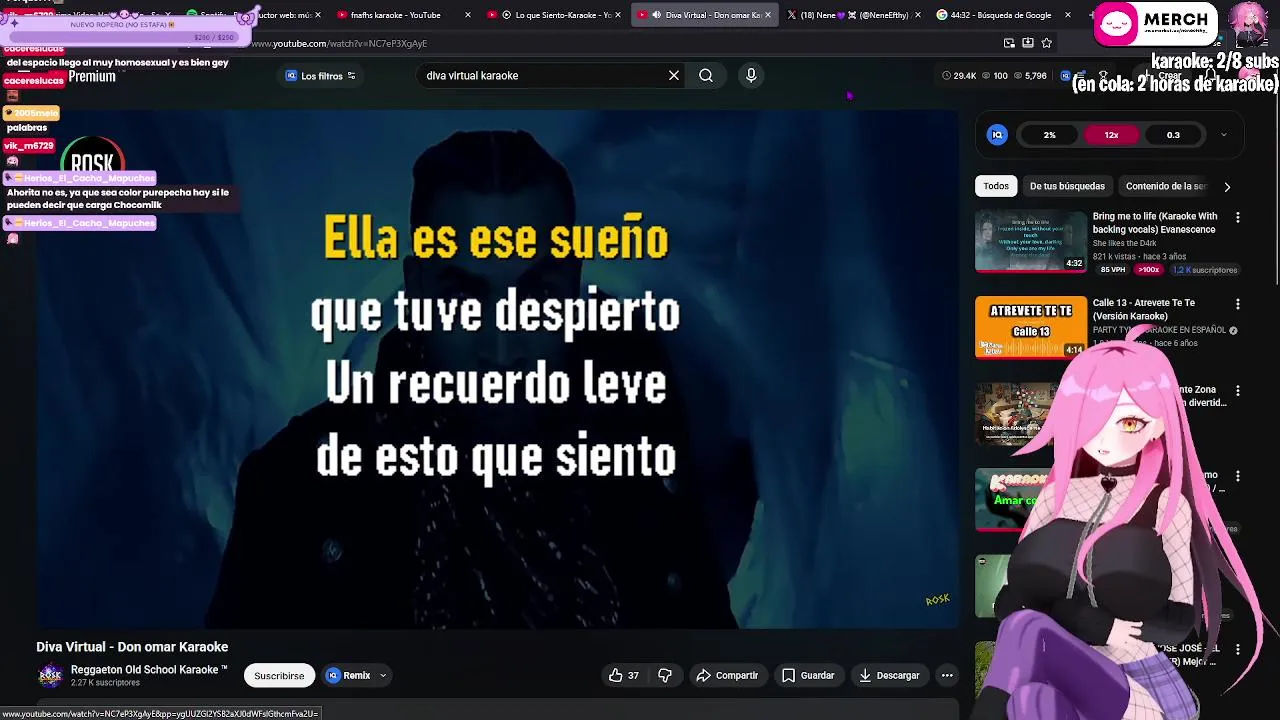
Task: Switch to Lo que Siento-Karaoke tab
Action: point(553,15)
